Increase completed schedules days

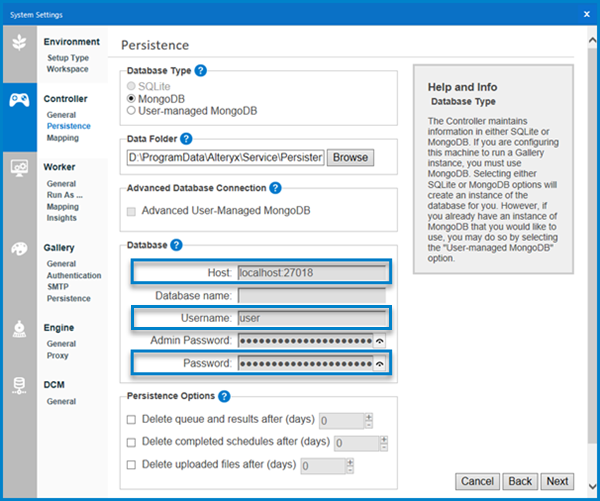(x=384, y=439)
